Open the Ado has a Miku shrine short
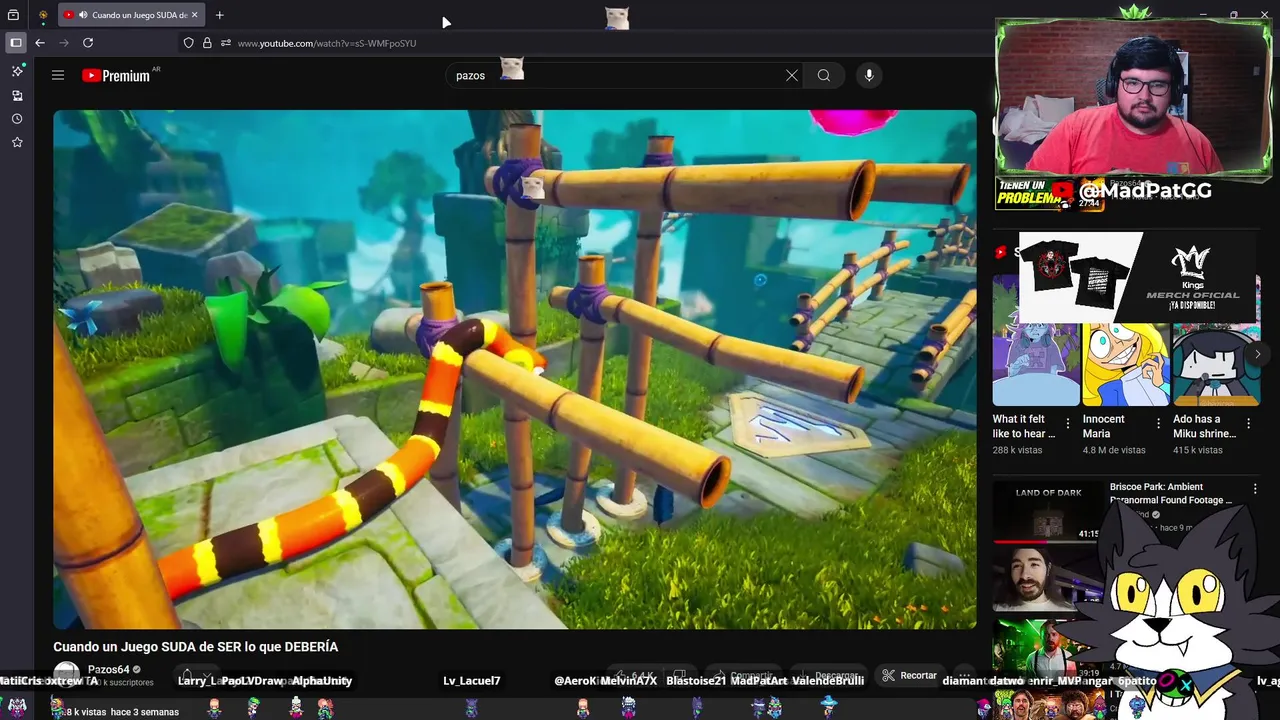Viewport: 1280px width, 720px height. 1216,365
